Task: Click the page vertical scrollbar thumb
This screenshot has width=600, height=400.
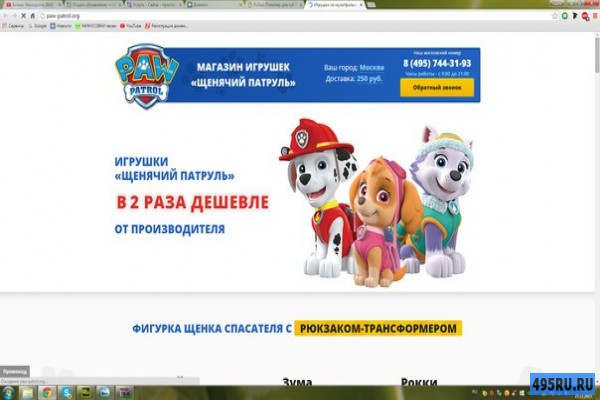Action: 597,54
